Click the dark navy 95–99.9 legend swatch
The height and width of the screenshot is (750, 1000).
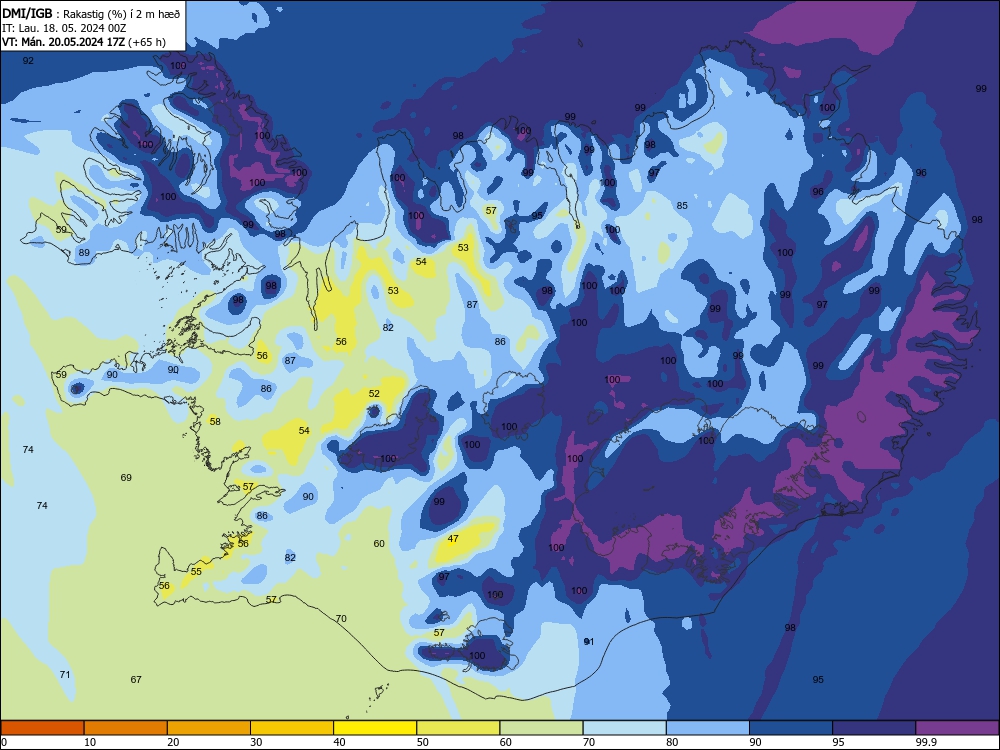click(874, 728)
